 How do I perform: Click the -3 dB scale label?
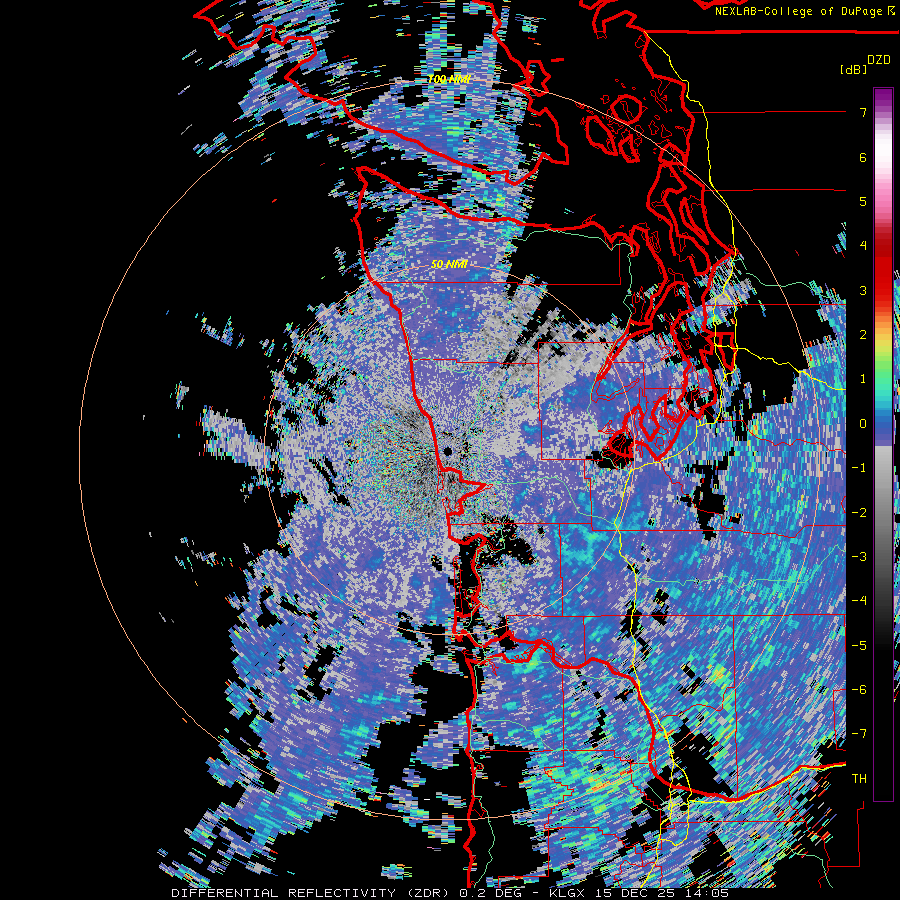(x=859, y=556)
